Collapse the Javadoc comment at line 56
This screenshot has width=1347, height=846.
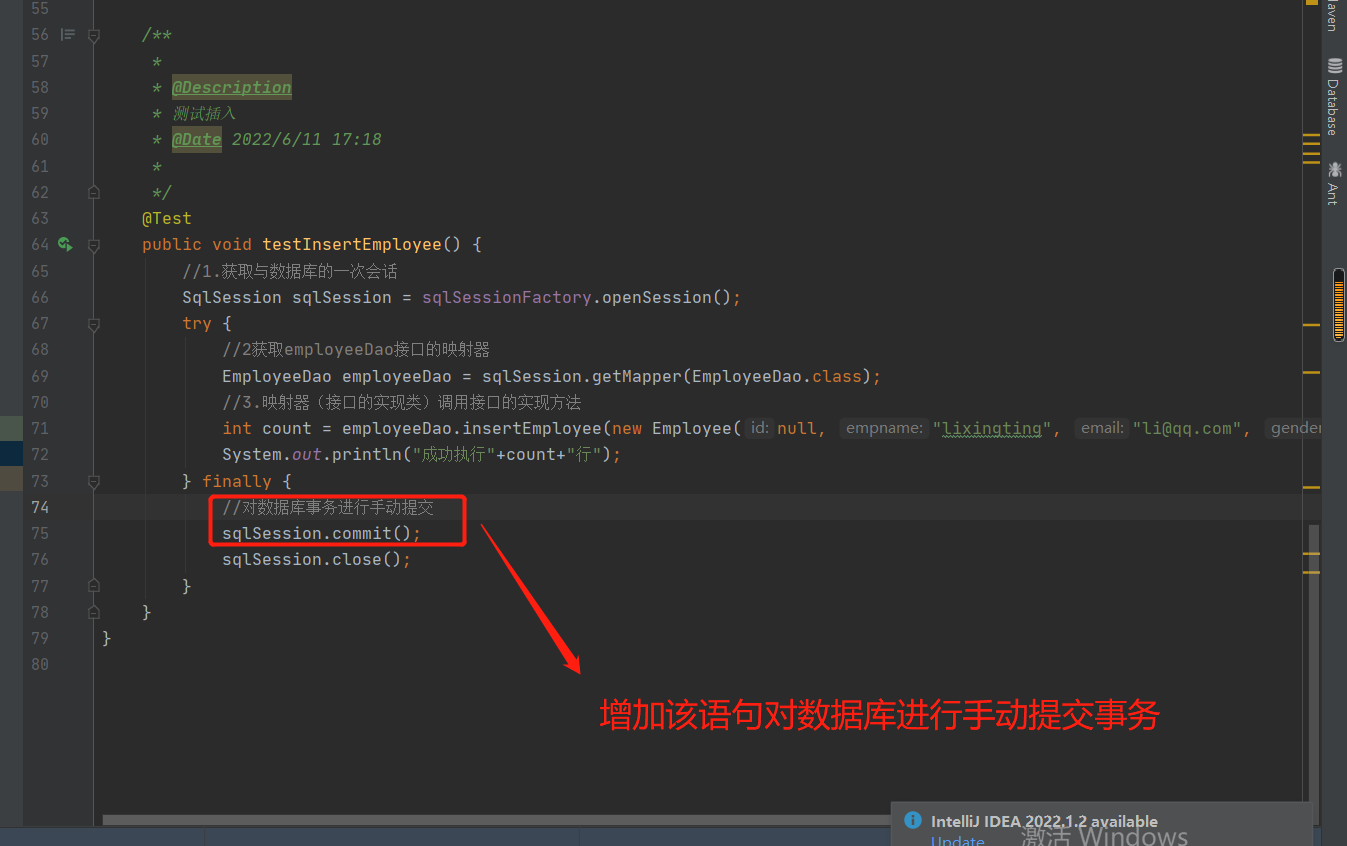(93, 35)
